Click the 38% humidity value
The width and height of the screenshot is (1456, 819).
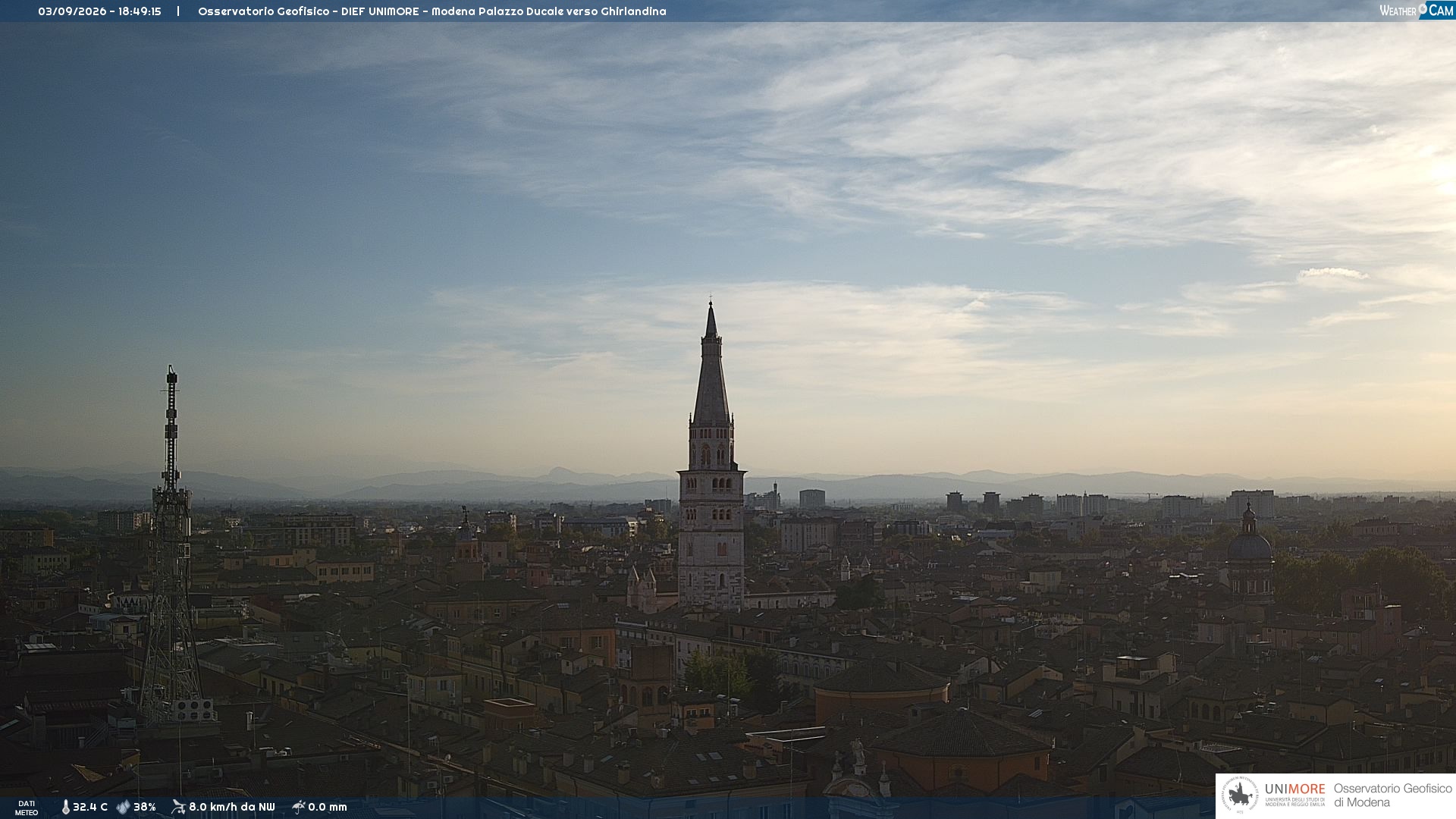point(145,807)
